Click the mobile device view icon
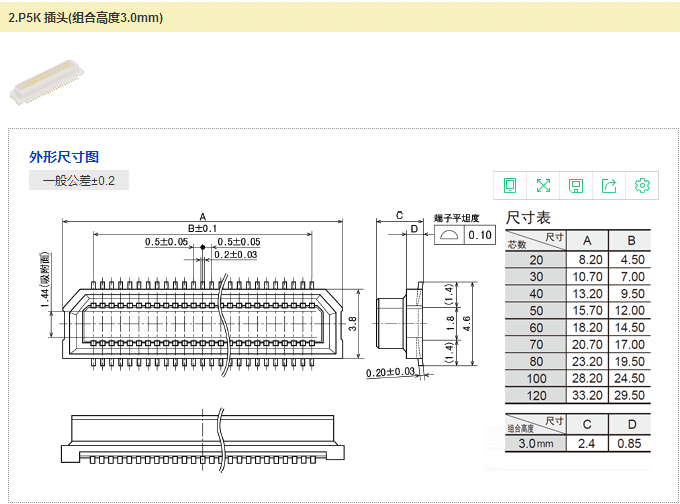680x504 pixels. (510, 185)
